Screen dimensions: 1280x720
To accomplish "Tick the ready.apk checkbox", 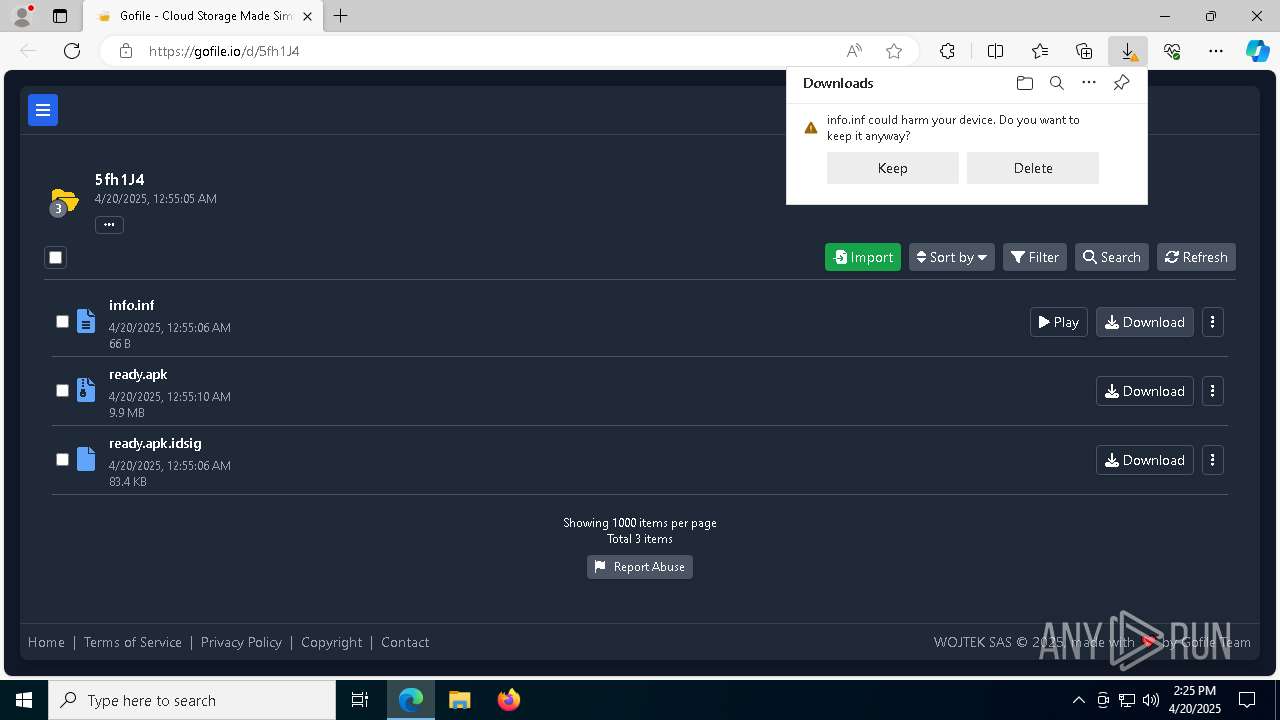I will click(x=62, y=390).
